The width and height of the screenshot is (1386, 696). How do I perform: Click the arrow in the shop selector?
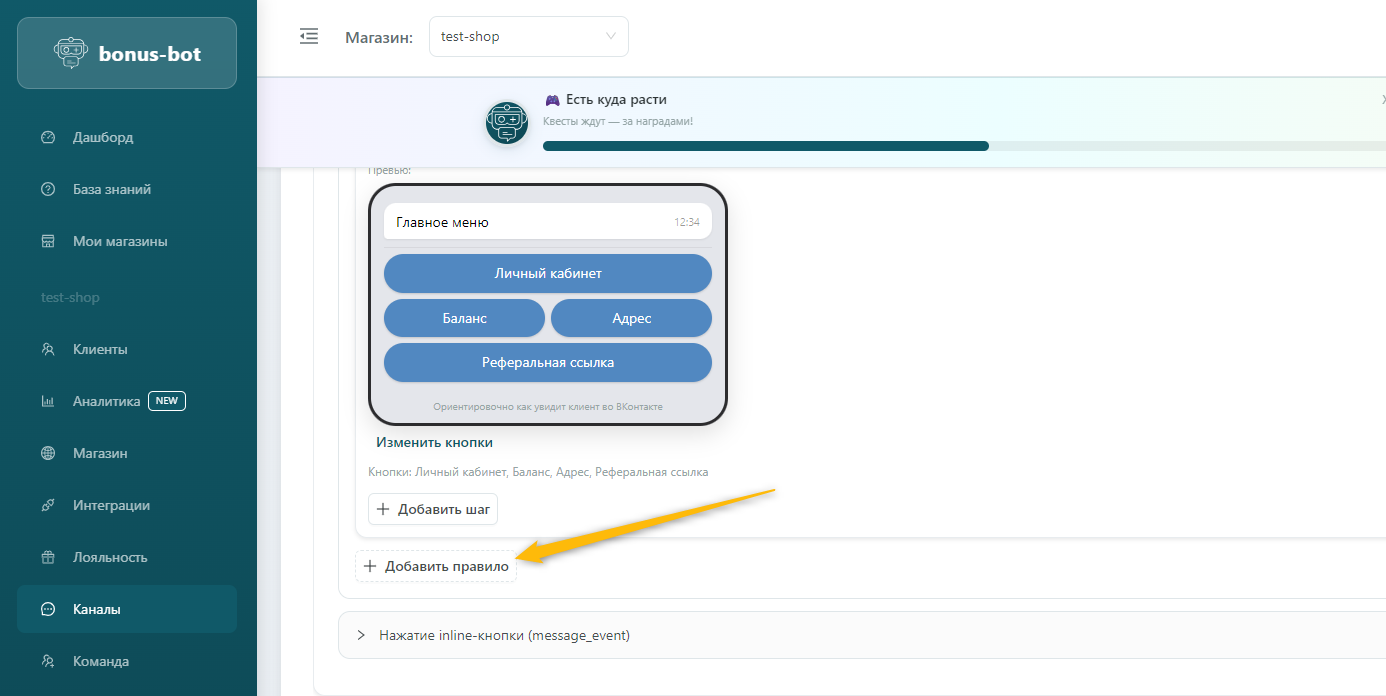point(611,36)
